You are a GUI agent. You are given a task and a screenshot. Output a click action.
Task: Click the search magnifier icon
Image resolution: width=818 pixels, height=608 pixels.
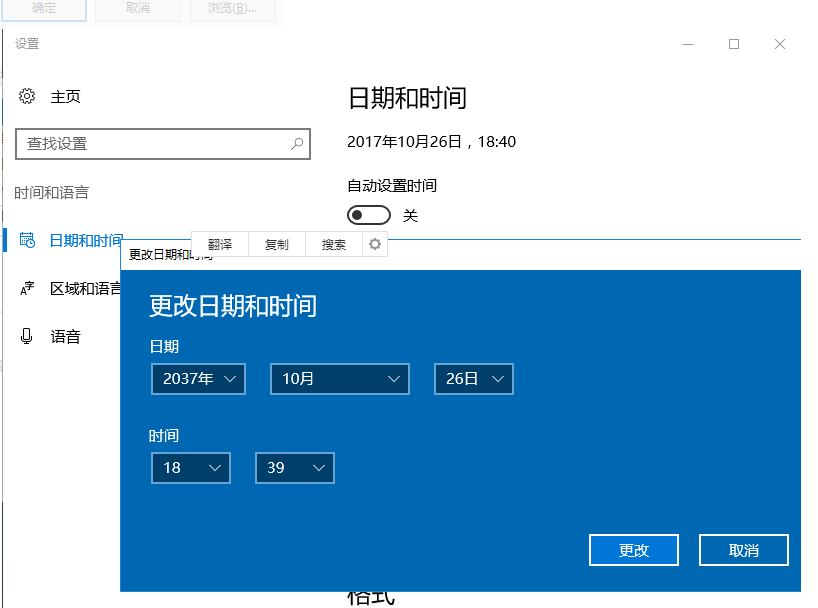[x=297, y=144]
